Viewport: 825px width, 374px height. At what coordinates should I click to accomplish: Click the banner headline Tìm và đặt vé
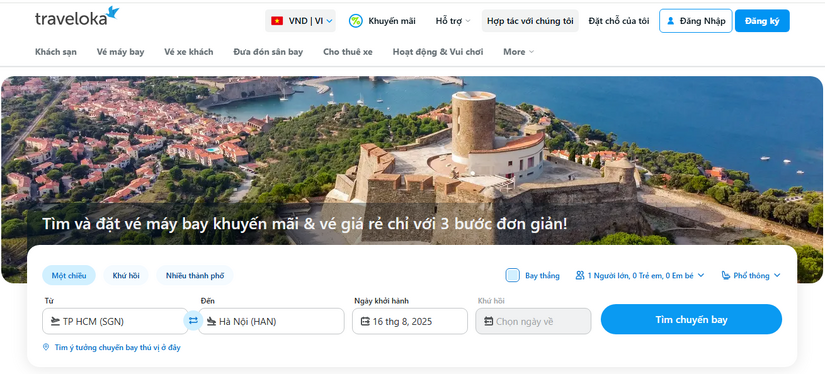point(305,224)
